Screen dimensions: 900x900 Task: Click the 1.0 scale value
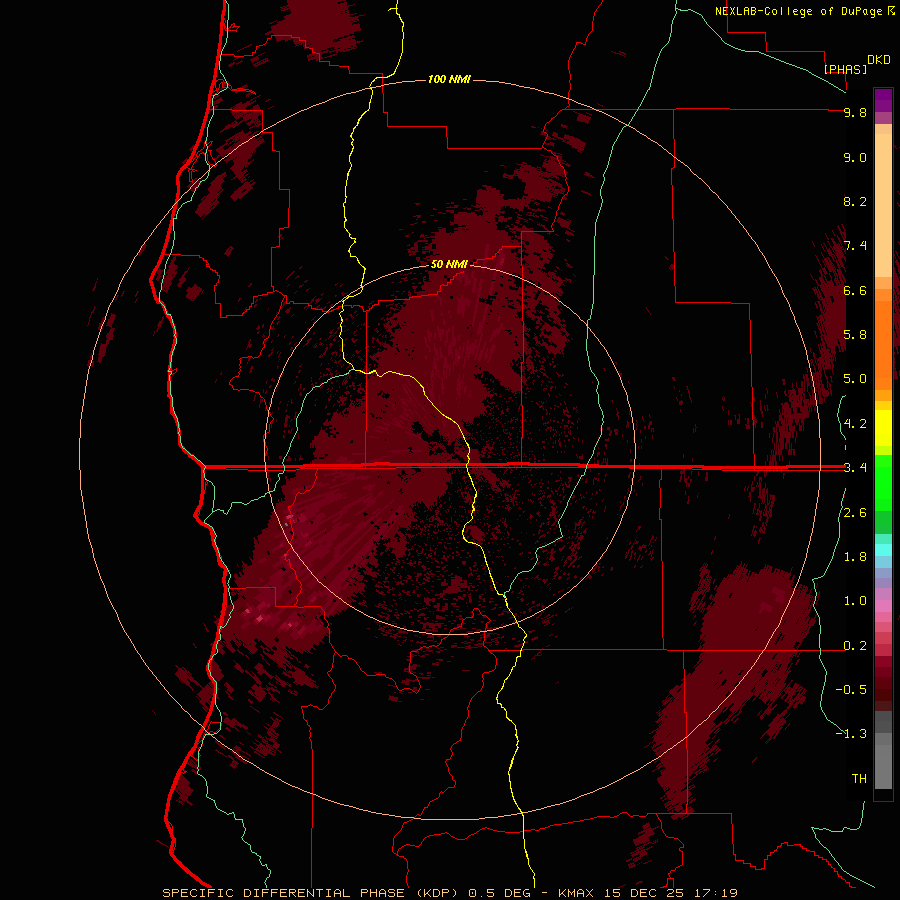click(x=855, y=601)
